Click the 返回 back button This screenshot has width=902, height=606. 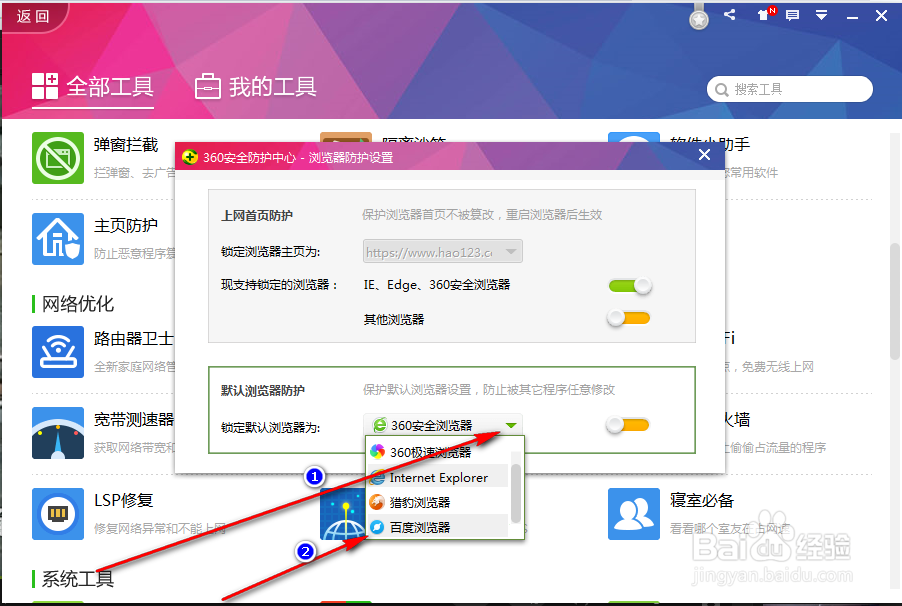(33, 16)
